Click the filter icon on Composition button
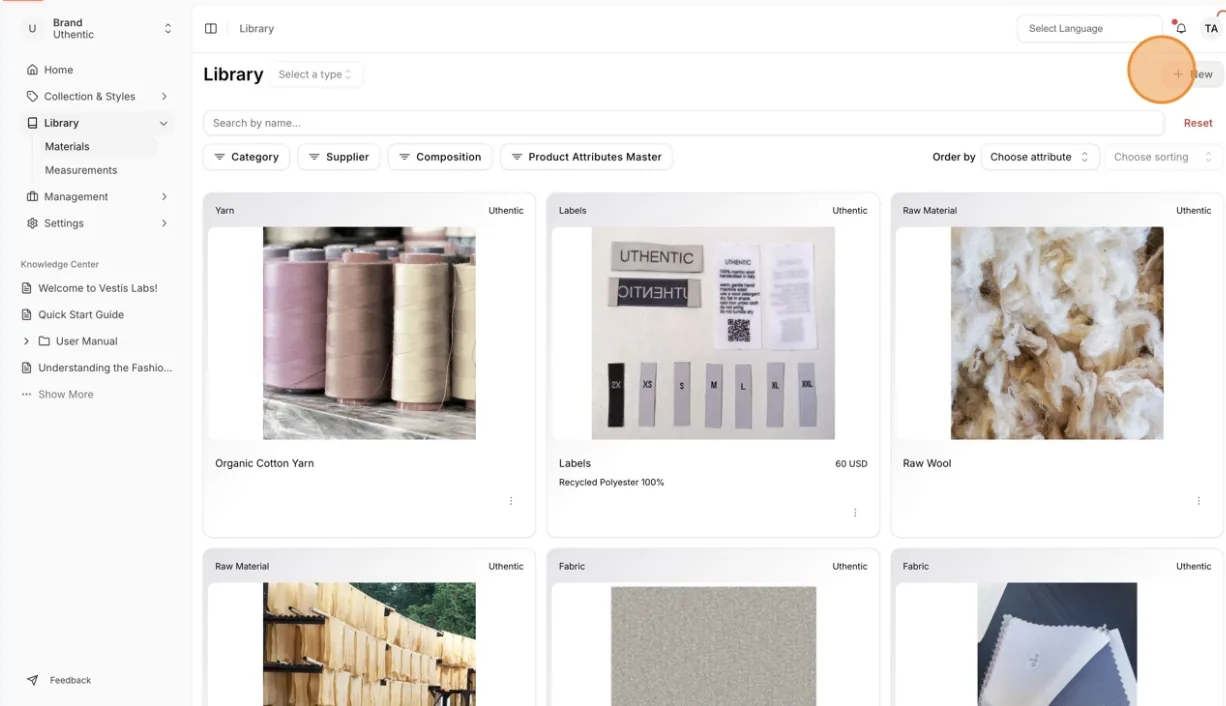1226x706 pixels. (x=404, y=157)
